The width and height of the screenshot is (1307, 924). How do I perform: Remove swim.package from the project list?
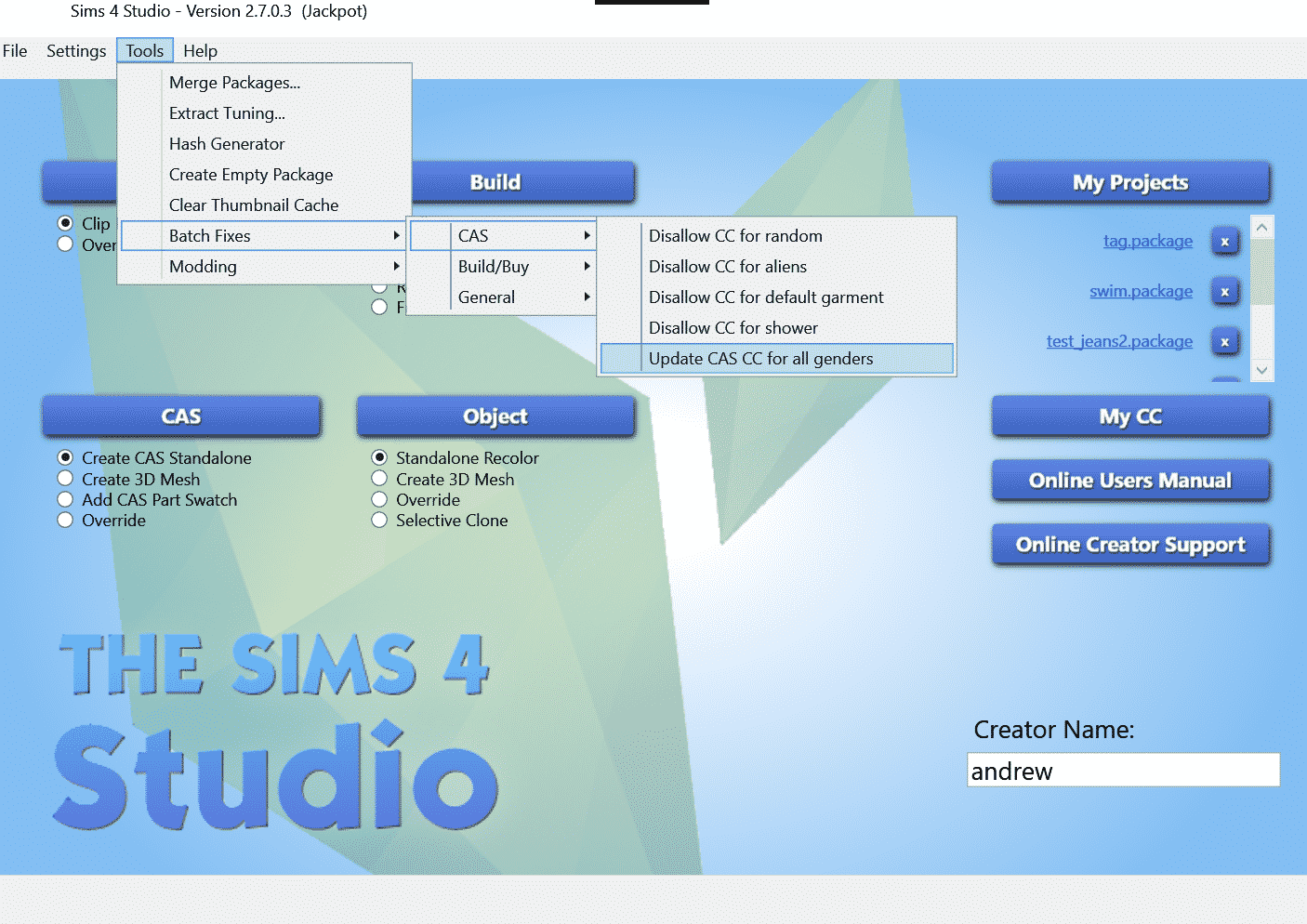point(1225,291)
